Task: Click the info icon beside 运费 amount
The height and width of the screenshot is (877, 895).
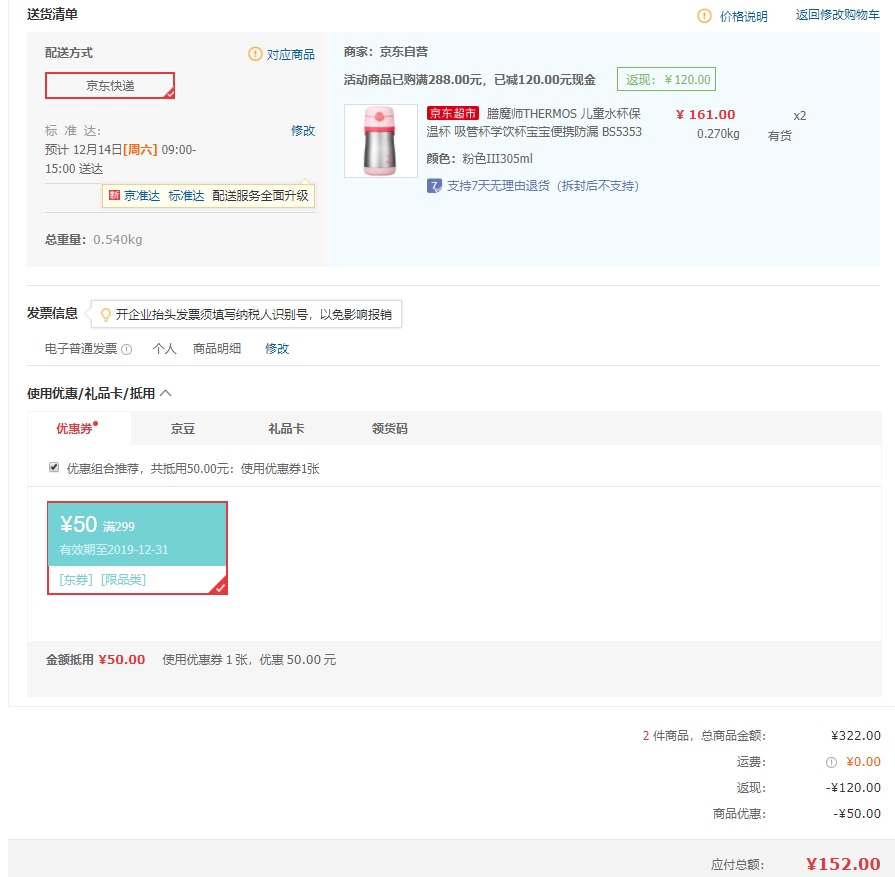Action: [832, 762]
